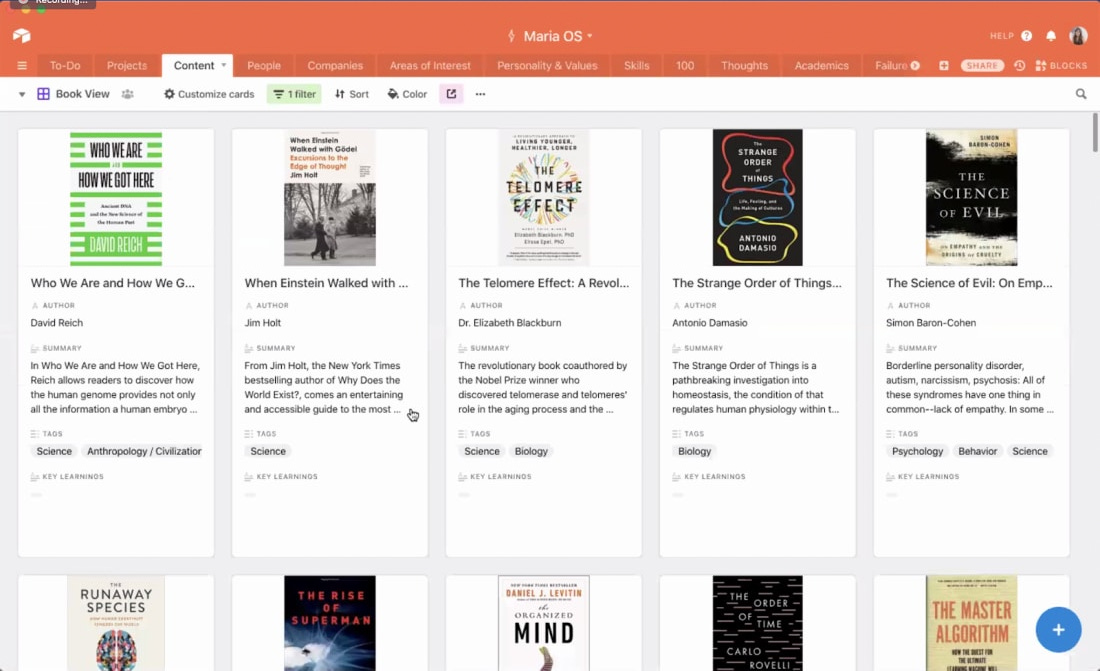This screenshot has width=1100, height=671.
Task: Expand the views sidebar triangle
Action: (x=22, y=94)
